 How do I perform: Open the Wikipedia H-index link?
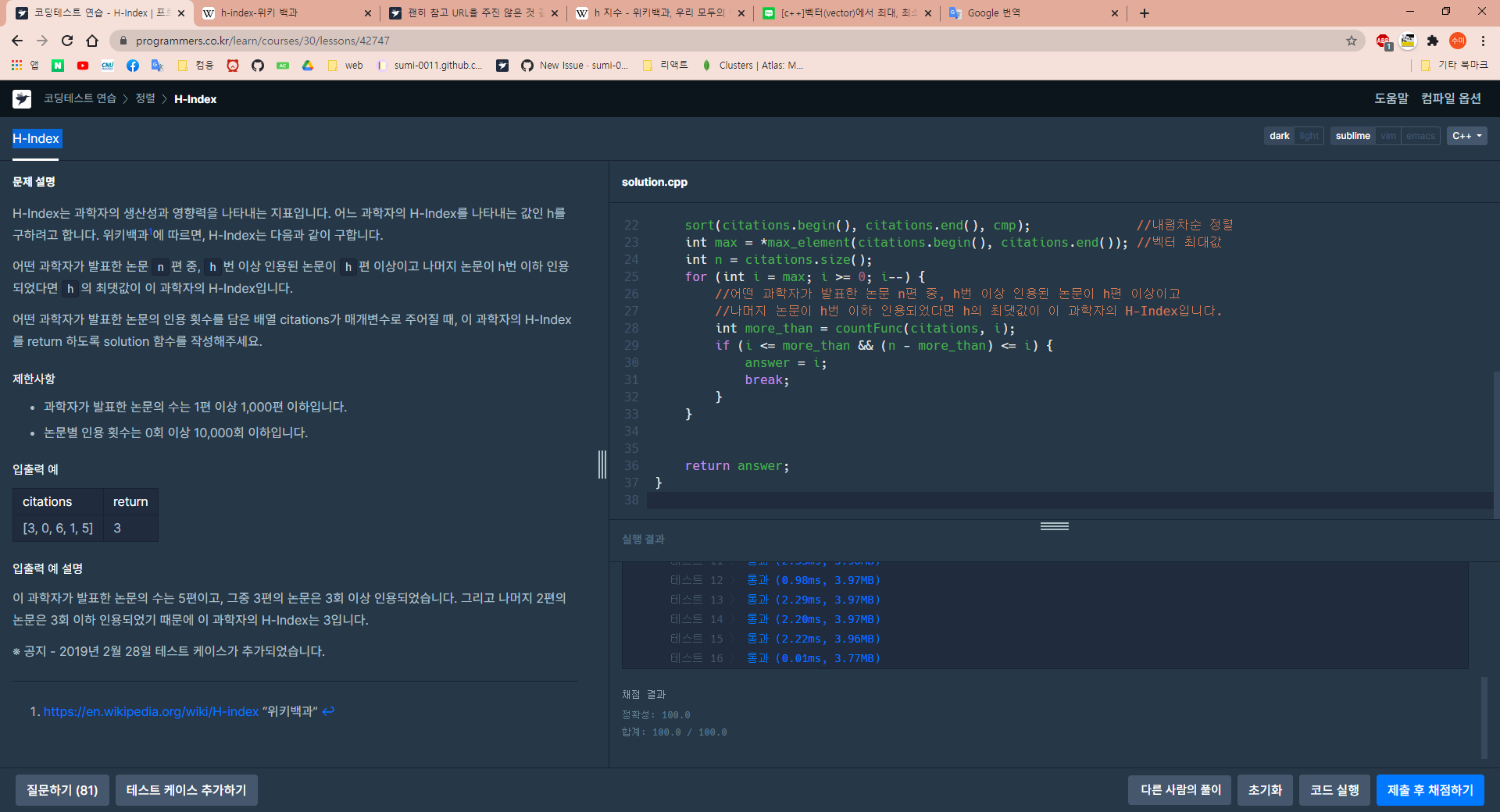pyautogui.click(x=151, y=711)
